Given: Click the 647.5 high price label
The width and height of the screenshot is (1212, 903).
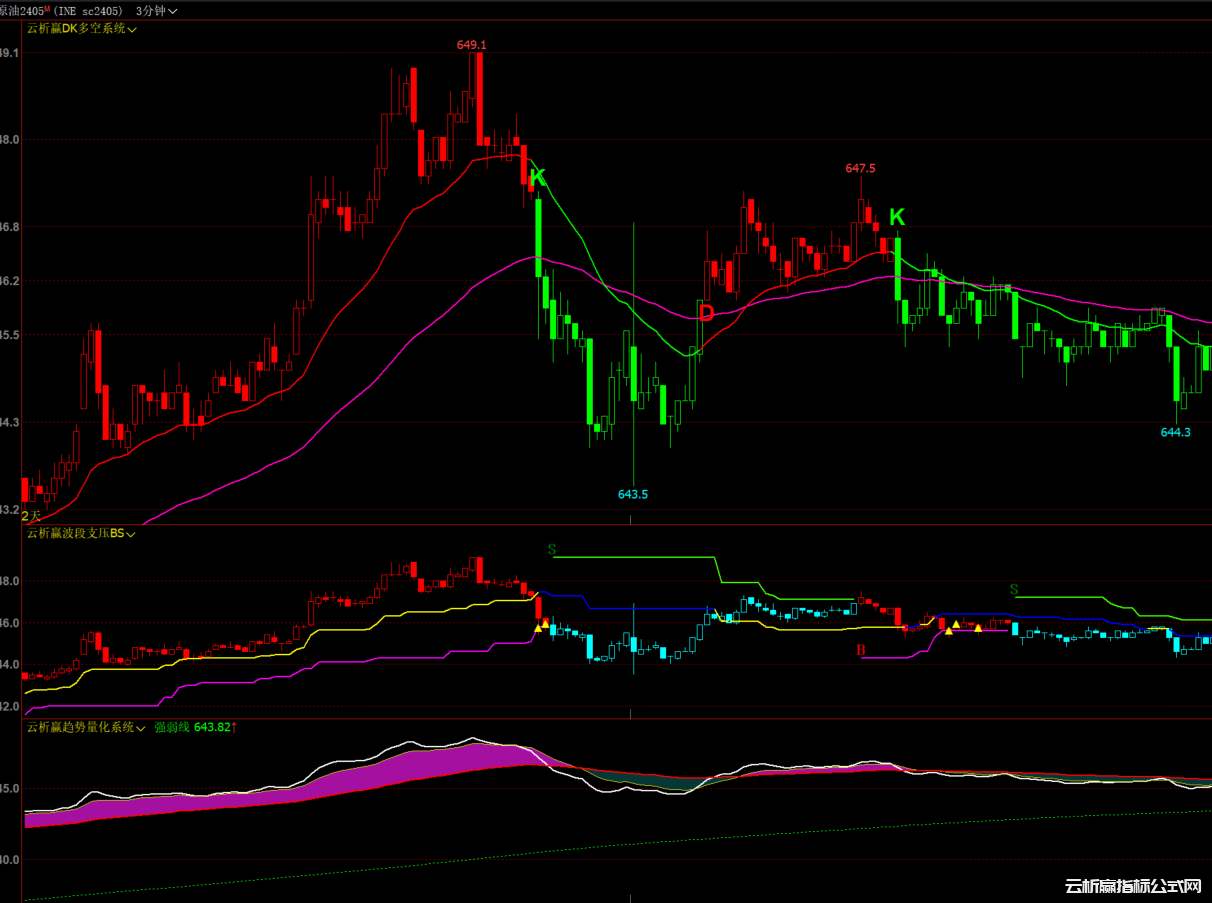Looking at the screenshot, I should [x=860, y=169].
